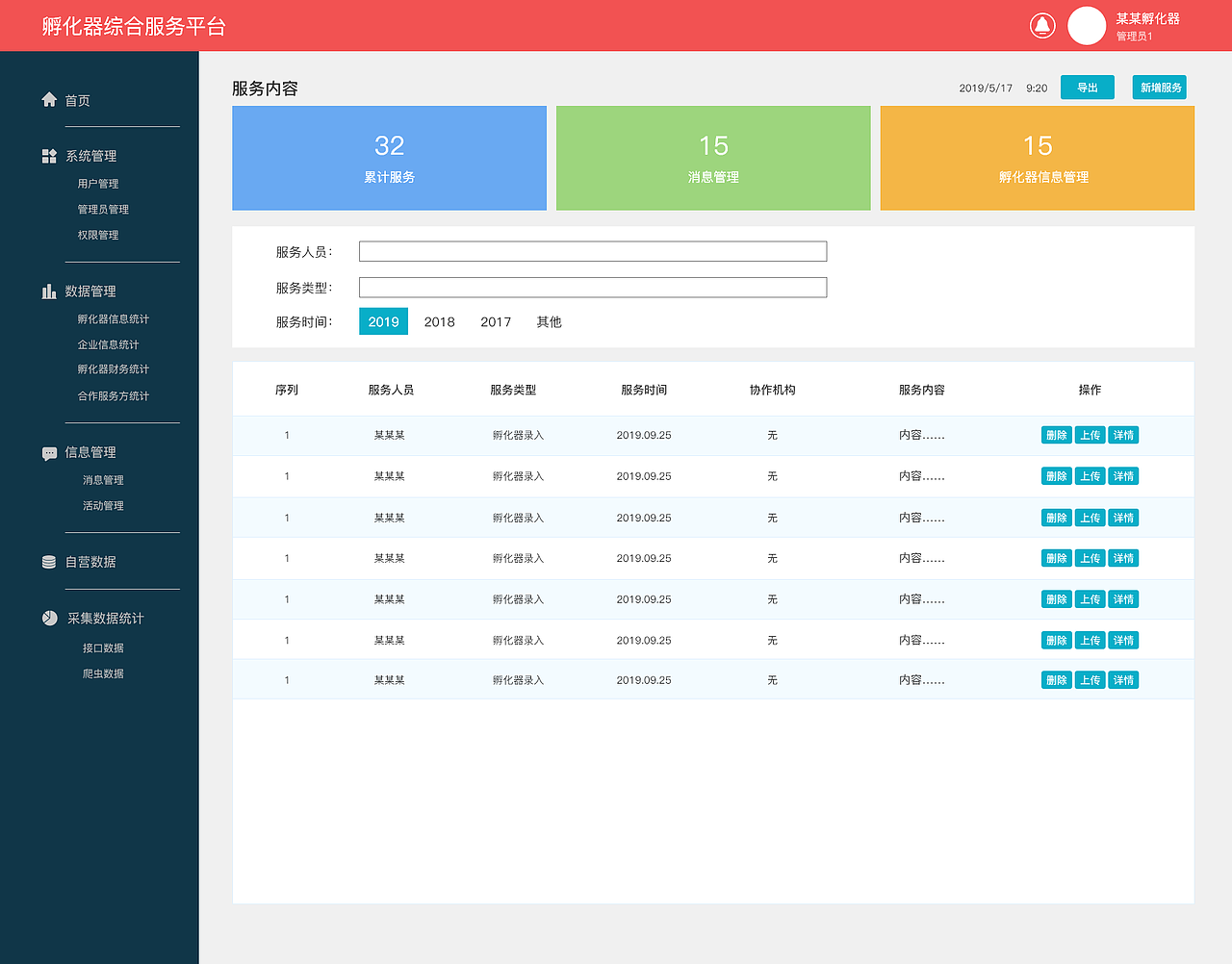
Task: Click the home icon in sidebar
Action: pyautogui.click(x=49, y=99)
